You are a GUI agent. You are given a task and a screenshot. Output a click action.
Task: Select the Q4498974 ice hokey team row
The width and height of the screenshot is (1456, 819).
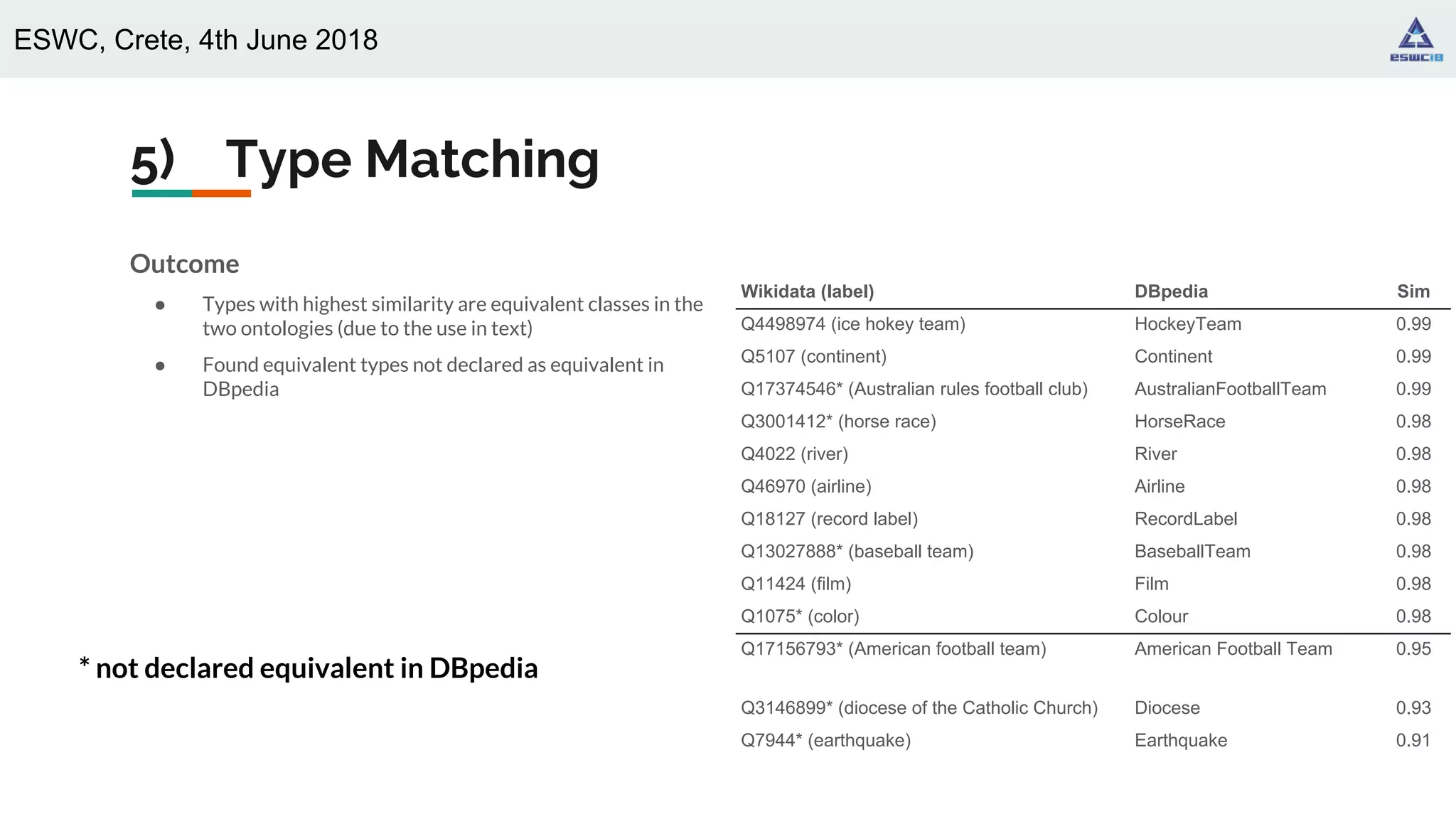tap(852, 324)
